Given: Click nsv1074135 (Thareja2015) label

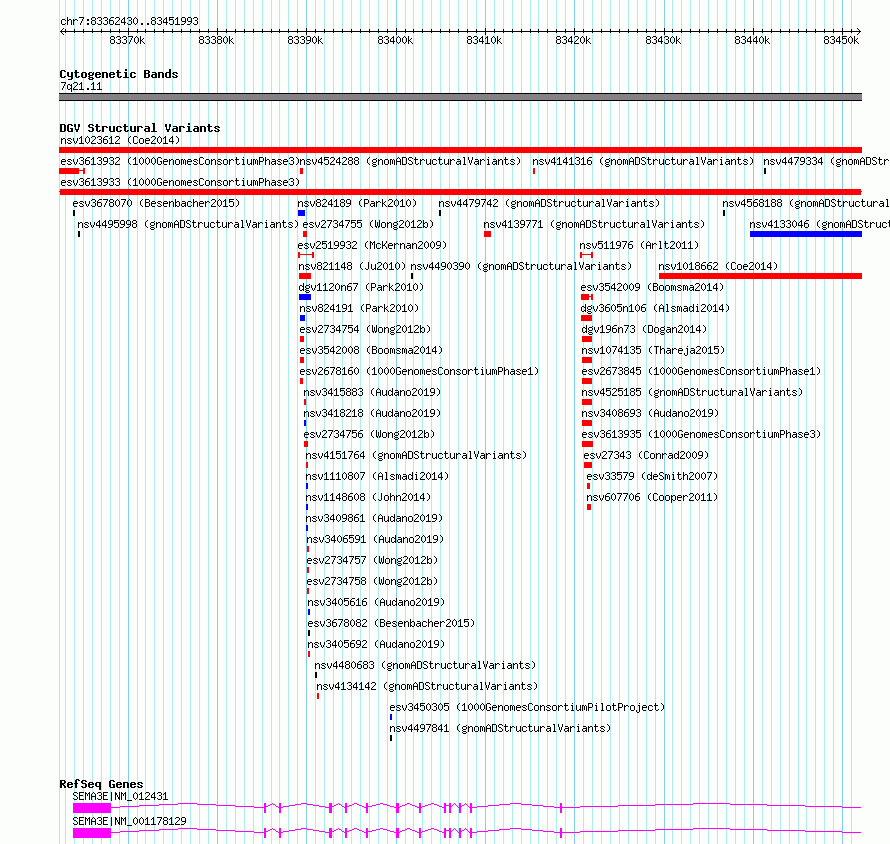Looking at the screenshot, I should click(653, 350).
